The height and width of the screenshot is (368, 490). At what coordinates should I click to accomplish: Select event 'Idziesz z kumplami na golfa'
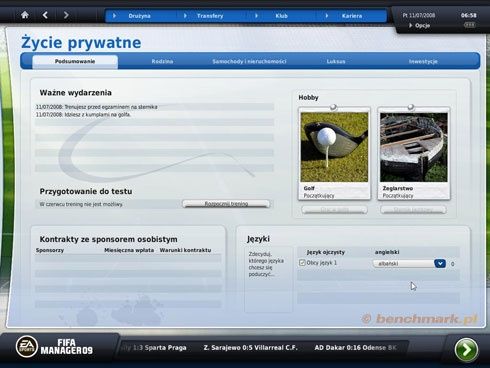[83, 115]
